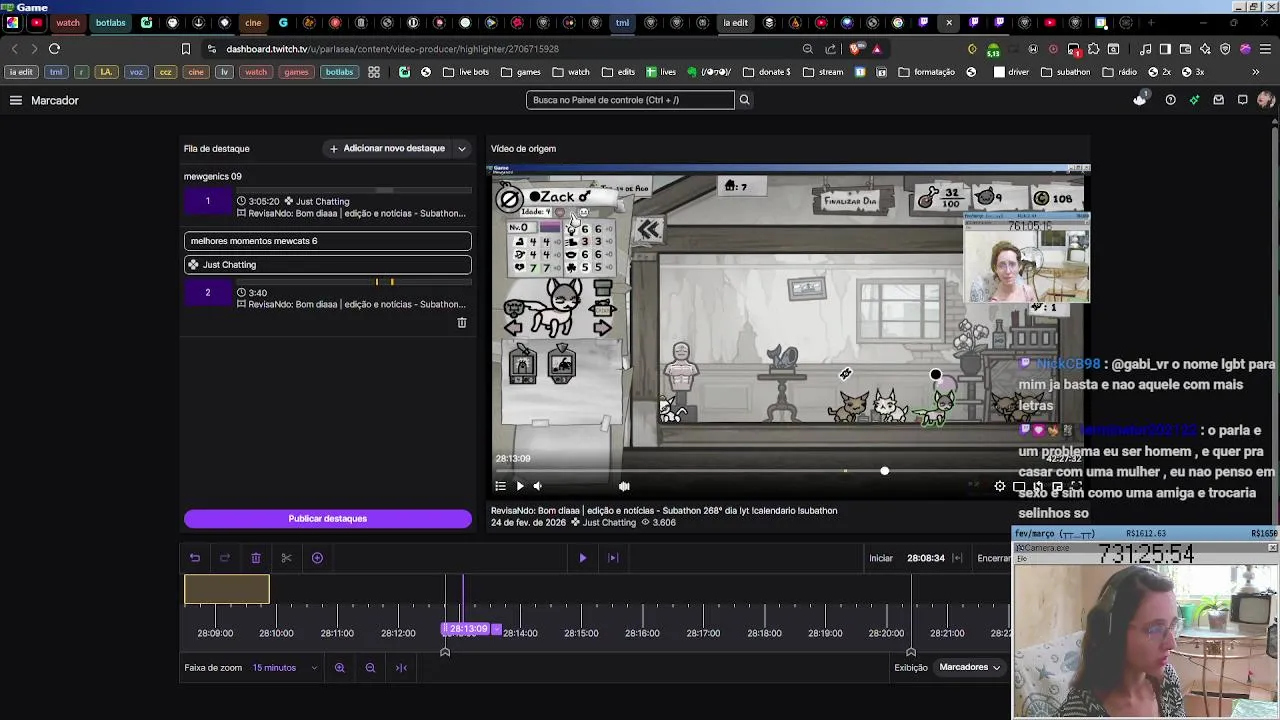
Task: Switch to the 'tml' browser tab
Action: click(x=622, y=23)
